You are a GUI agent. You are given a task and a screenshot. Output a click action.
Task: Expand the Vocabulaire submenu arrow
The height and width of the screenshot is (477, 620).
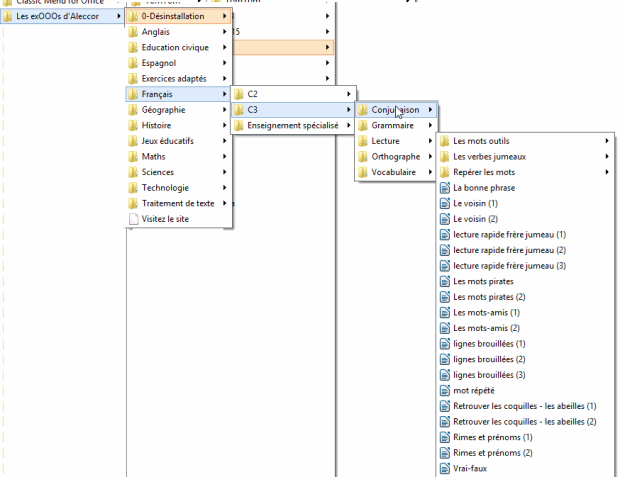click(430, 172)
